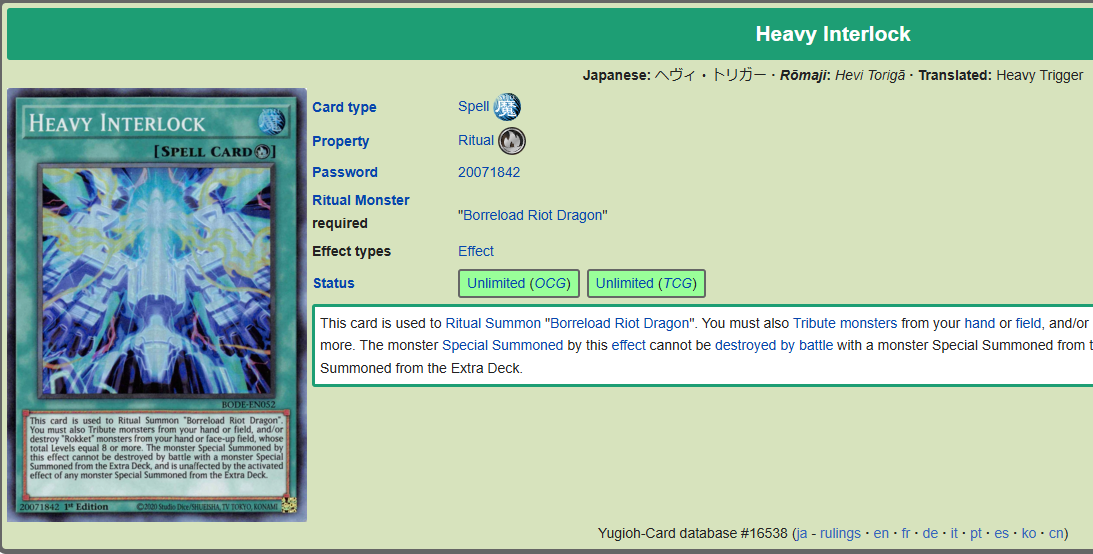The height and width of the screenshot is (554, 1093).
Task: Open the Unlimited link in OCG status box
Action: click(496, 283)
